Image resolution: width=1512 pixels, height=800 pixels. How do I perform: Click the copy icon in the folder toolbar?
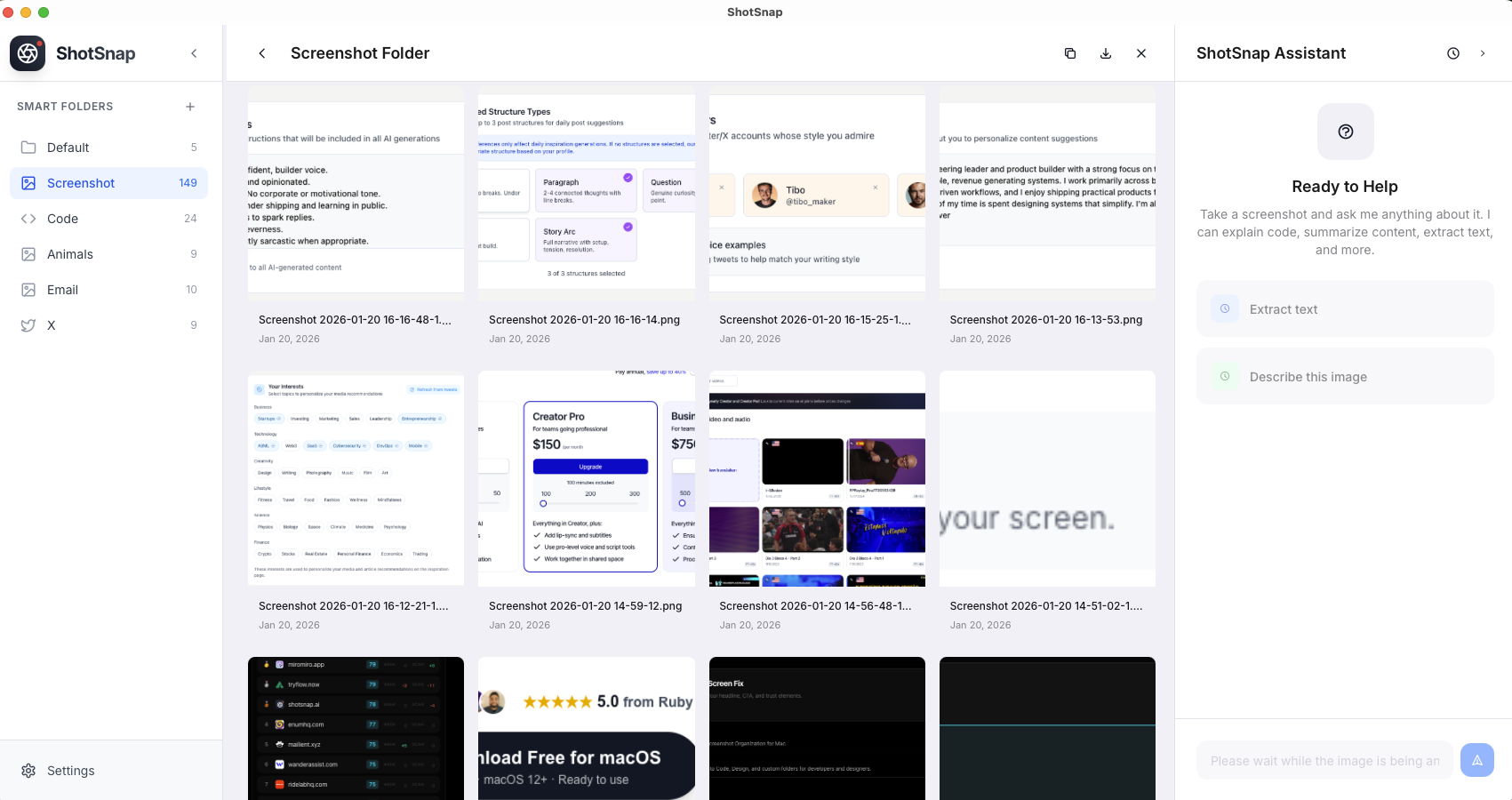click(x=1070, y=53)
